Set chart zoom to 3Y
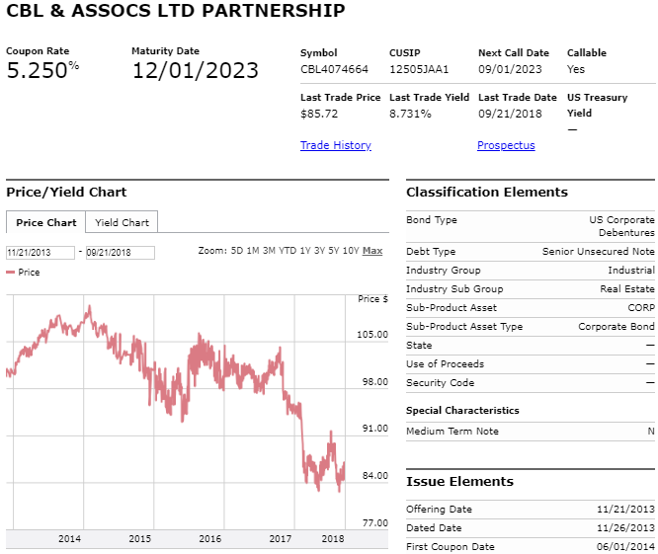658x554 pixels. [x=319, y=251]
